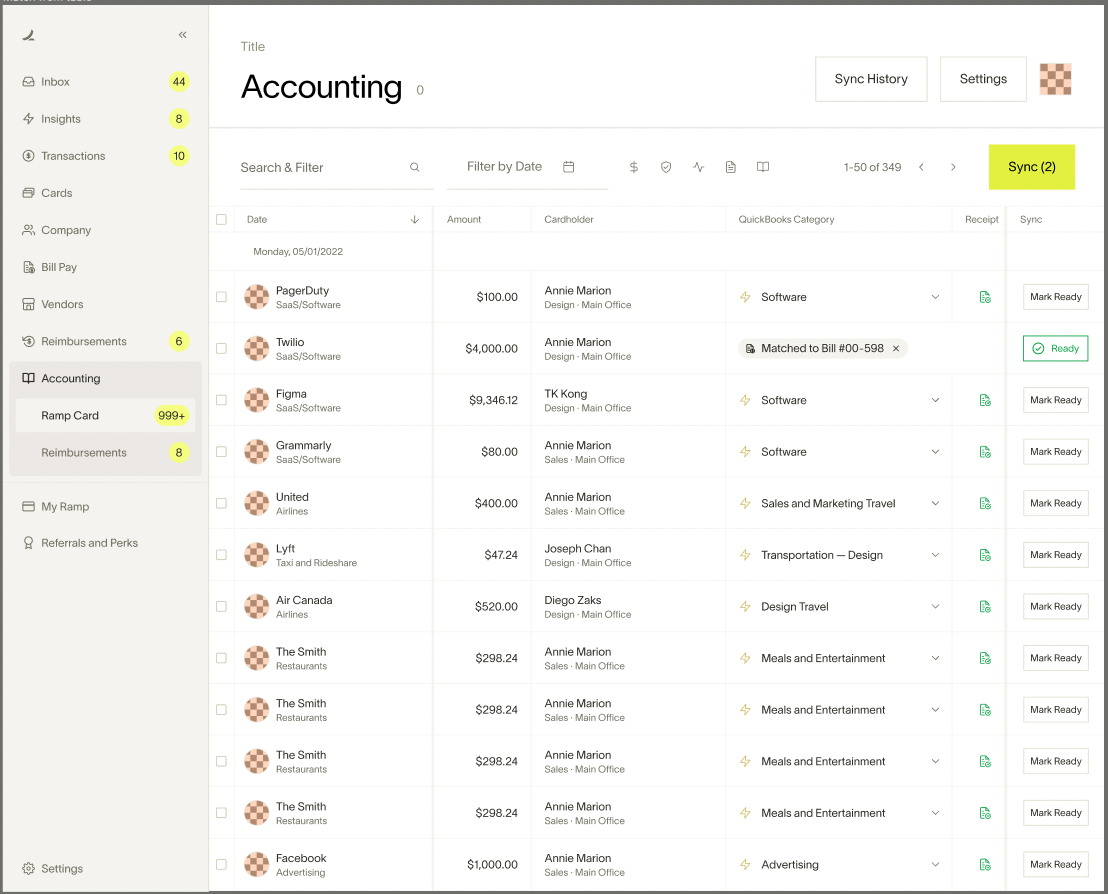The image size is (1108, 894).
Task: Select Ramp Card under Accounting
Action: pos(105,416)
